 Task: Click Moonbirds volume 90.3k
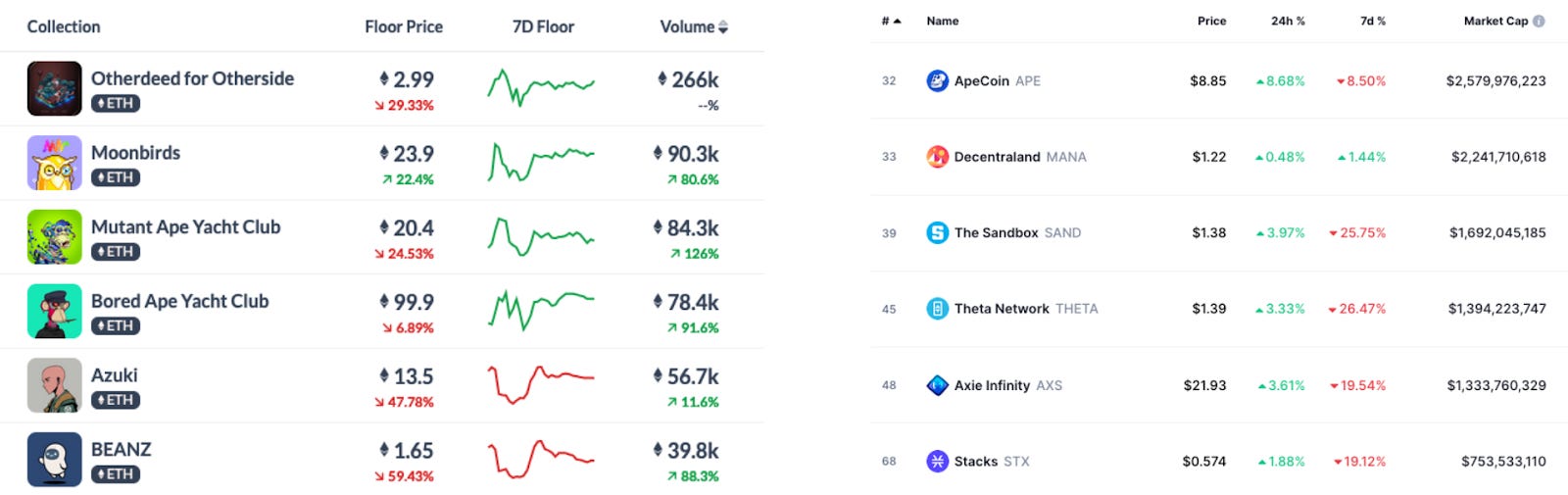pyautogui.click(x=686, y=154)
